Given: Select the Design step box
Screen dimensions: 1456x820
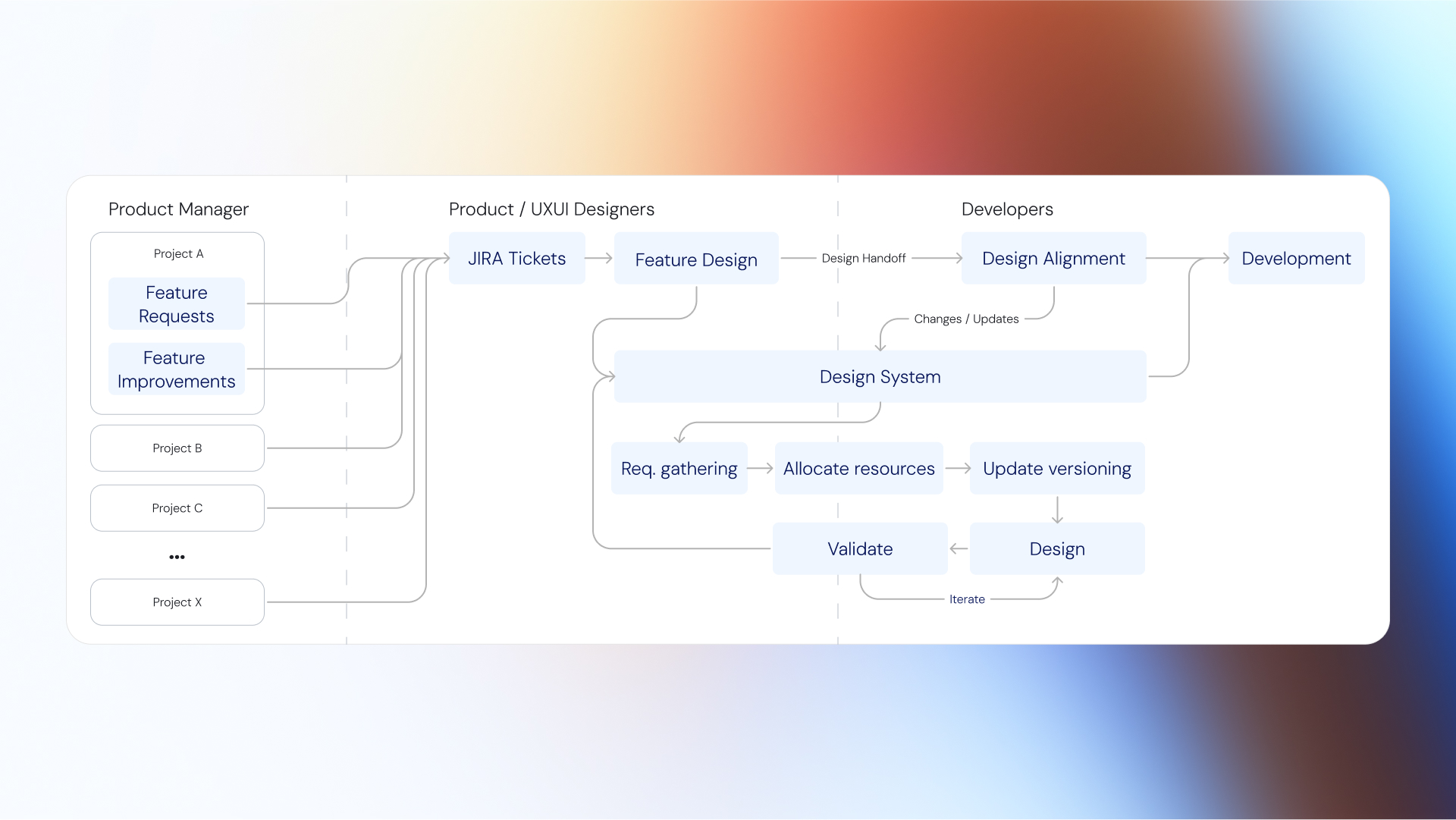Looking at the screenshot, I should pos(1056,549).
